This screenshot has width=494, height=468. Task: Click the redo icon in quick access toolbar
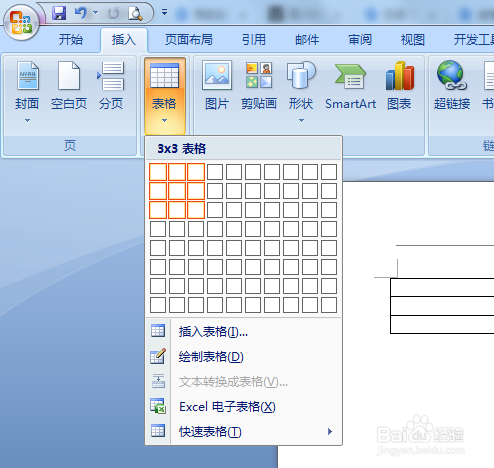[113, 13]
